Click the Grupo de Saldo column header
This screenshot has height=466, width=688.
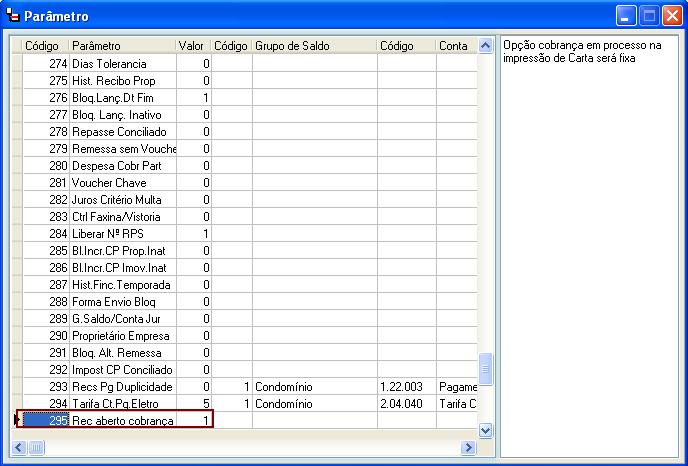313,46
